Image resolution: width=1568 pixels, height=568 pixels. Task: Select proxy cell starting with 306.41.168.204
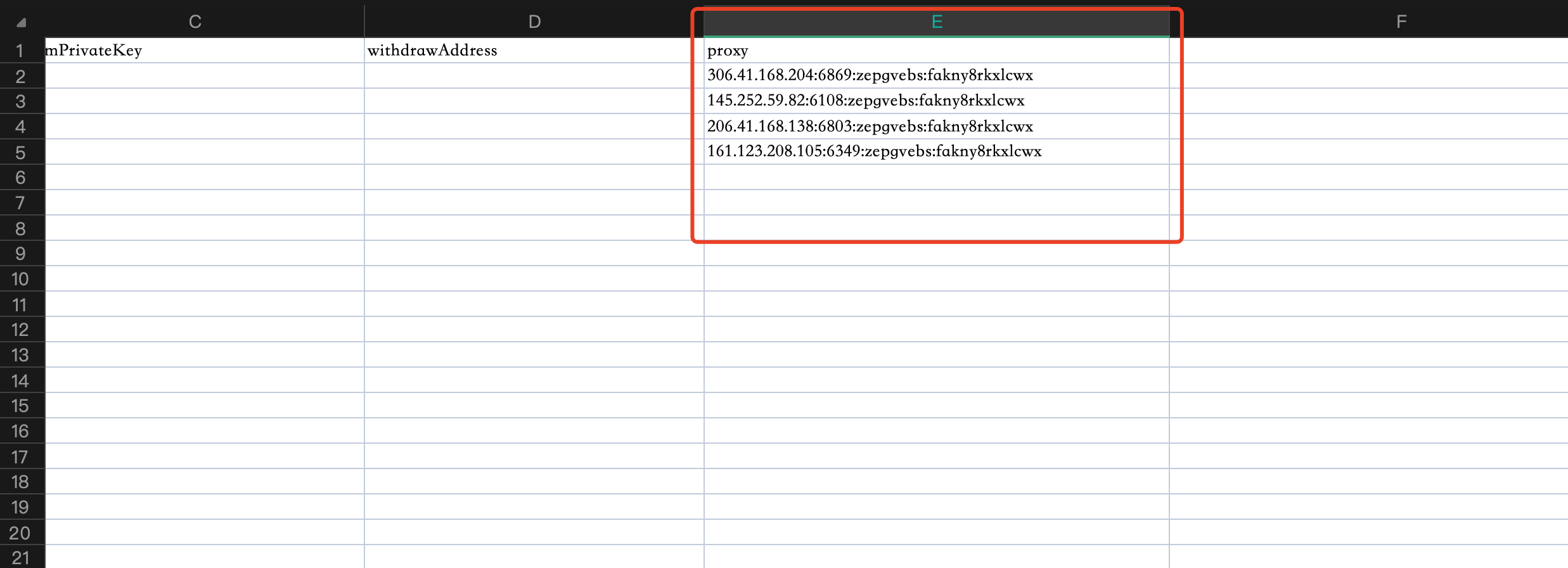coord(870,75)
